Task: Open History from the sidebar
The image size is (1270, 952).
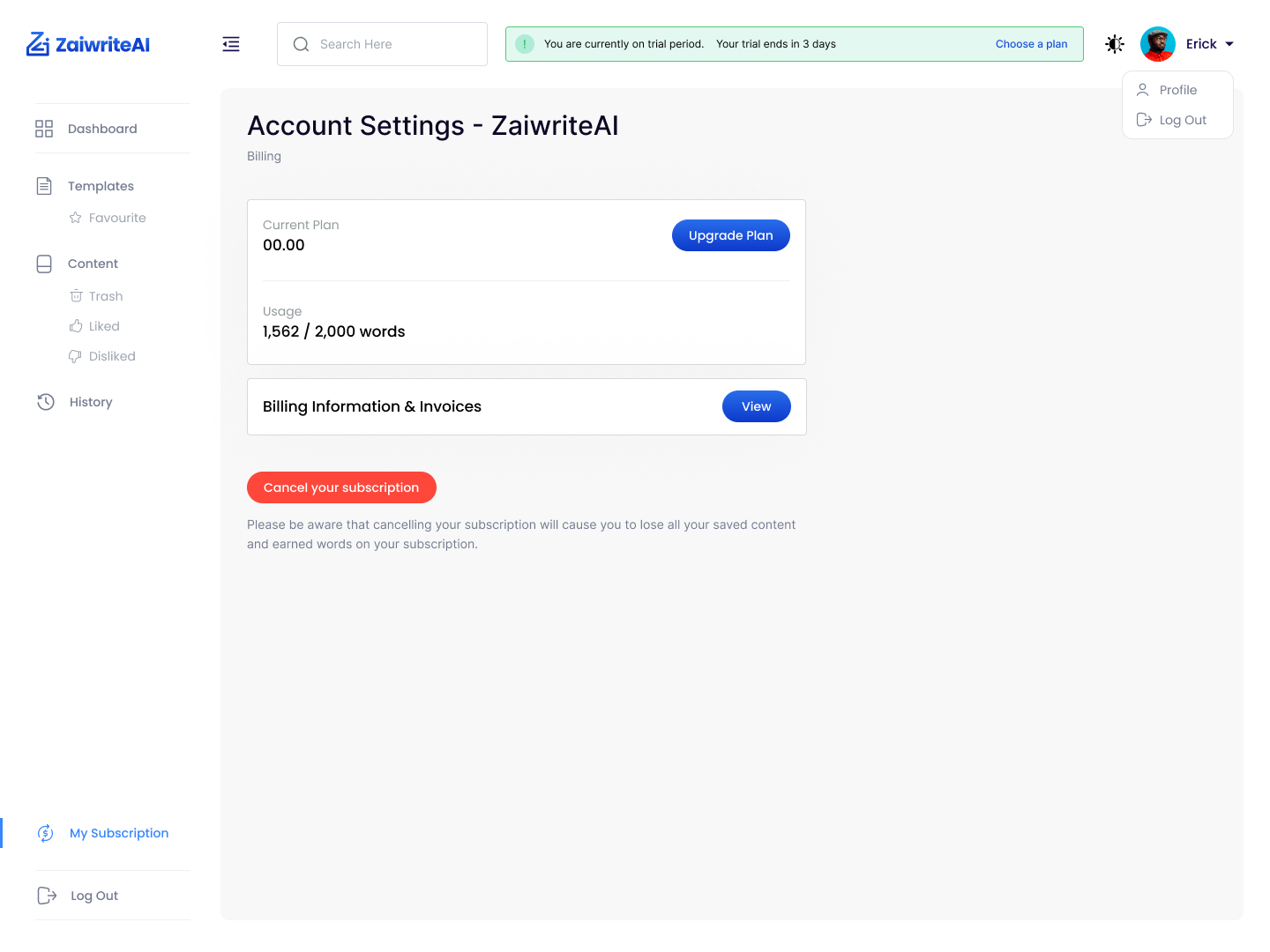Action: click(91, 402)
